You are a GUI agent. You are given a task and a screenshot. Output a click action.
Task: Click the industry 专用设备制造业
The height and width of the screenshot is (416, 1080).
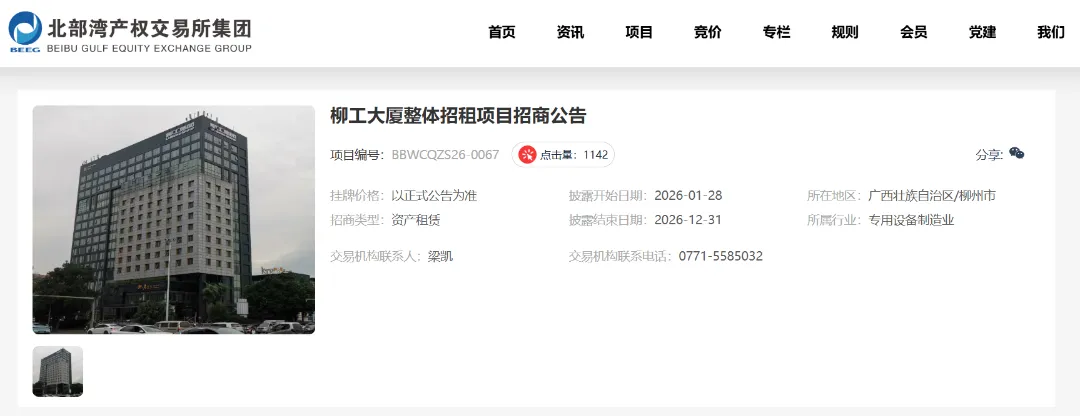coord(911,220)
